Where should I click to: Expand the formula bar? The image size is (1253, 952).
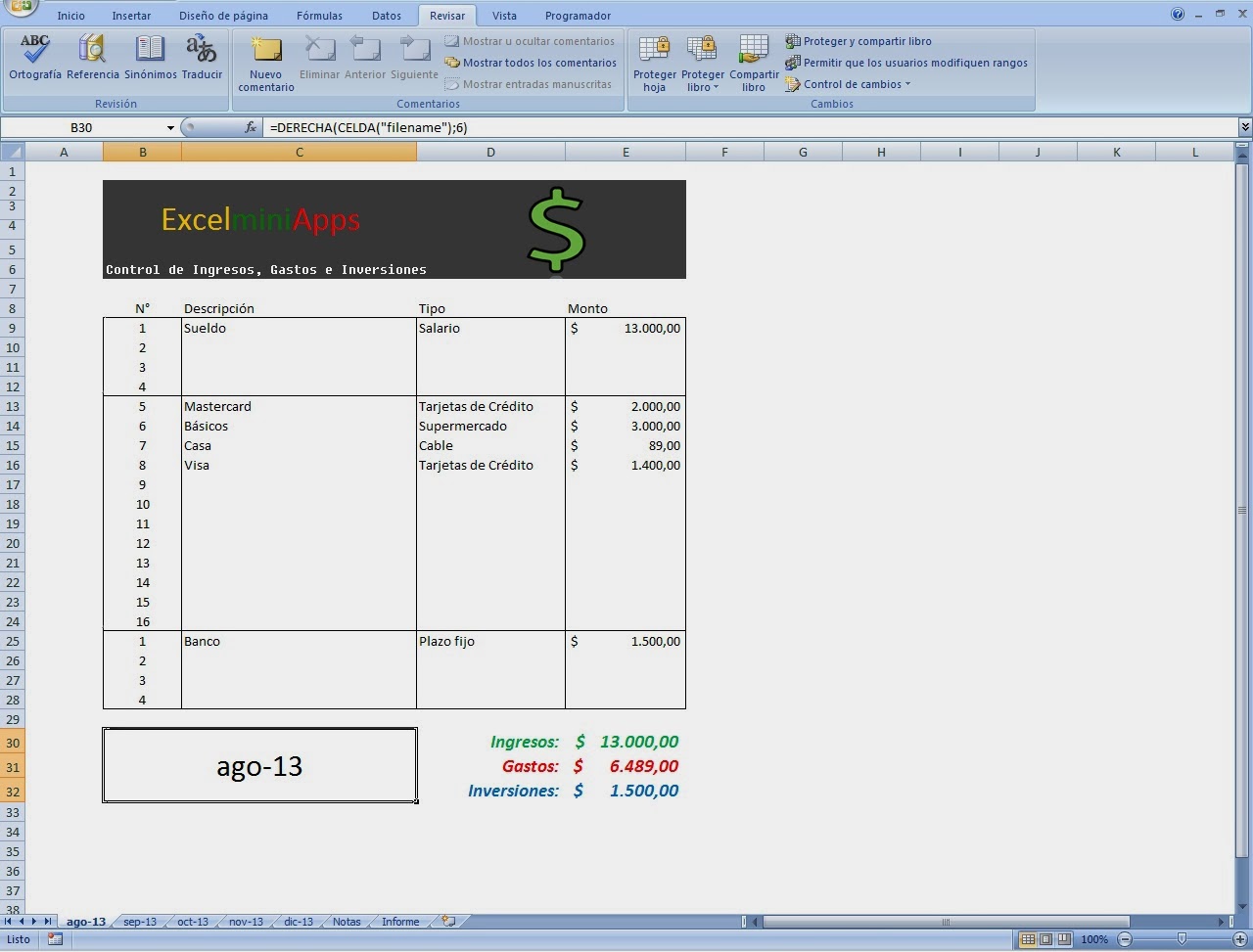click(1245, 127)
